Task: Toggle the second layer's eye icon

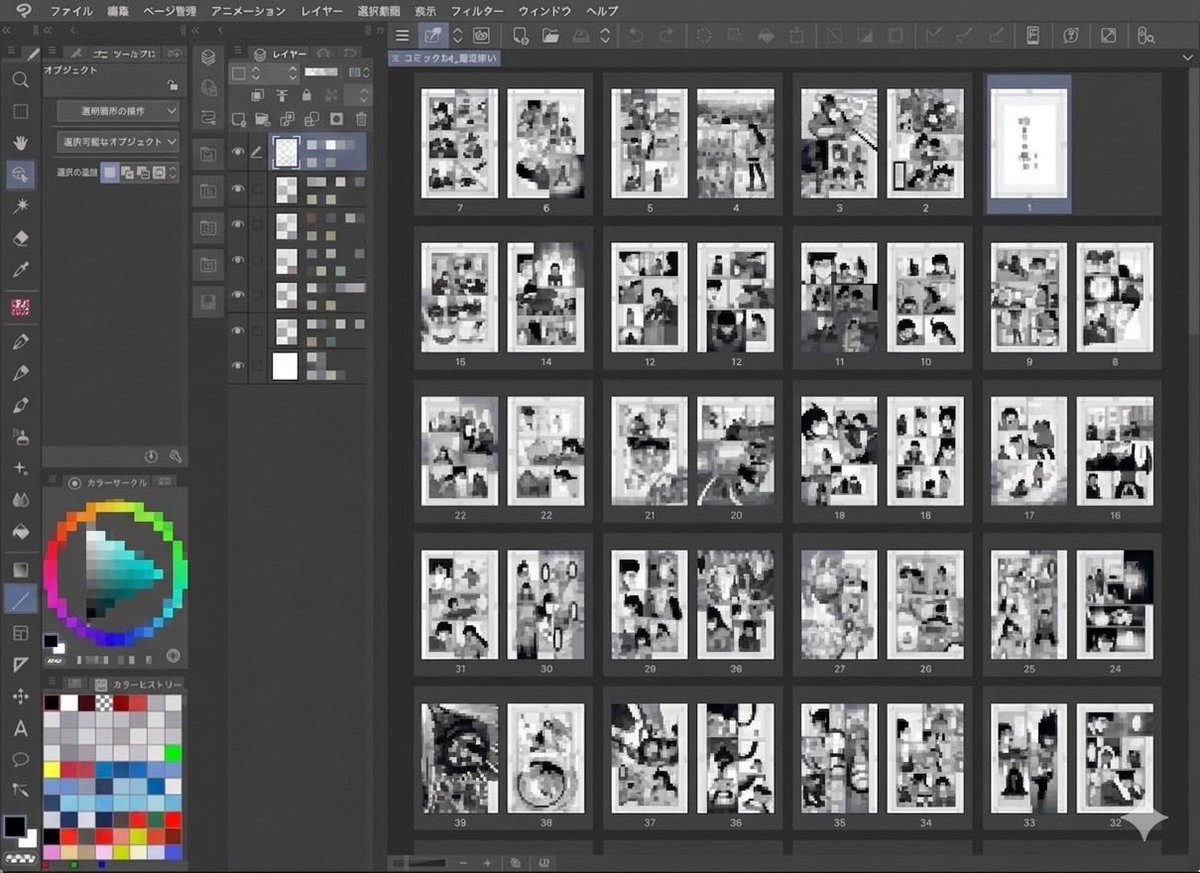Action: [x=238, y=188]
